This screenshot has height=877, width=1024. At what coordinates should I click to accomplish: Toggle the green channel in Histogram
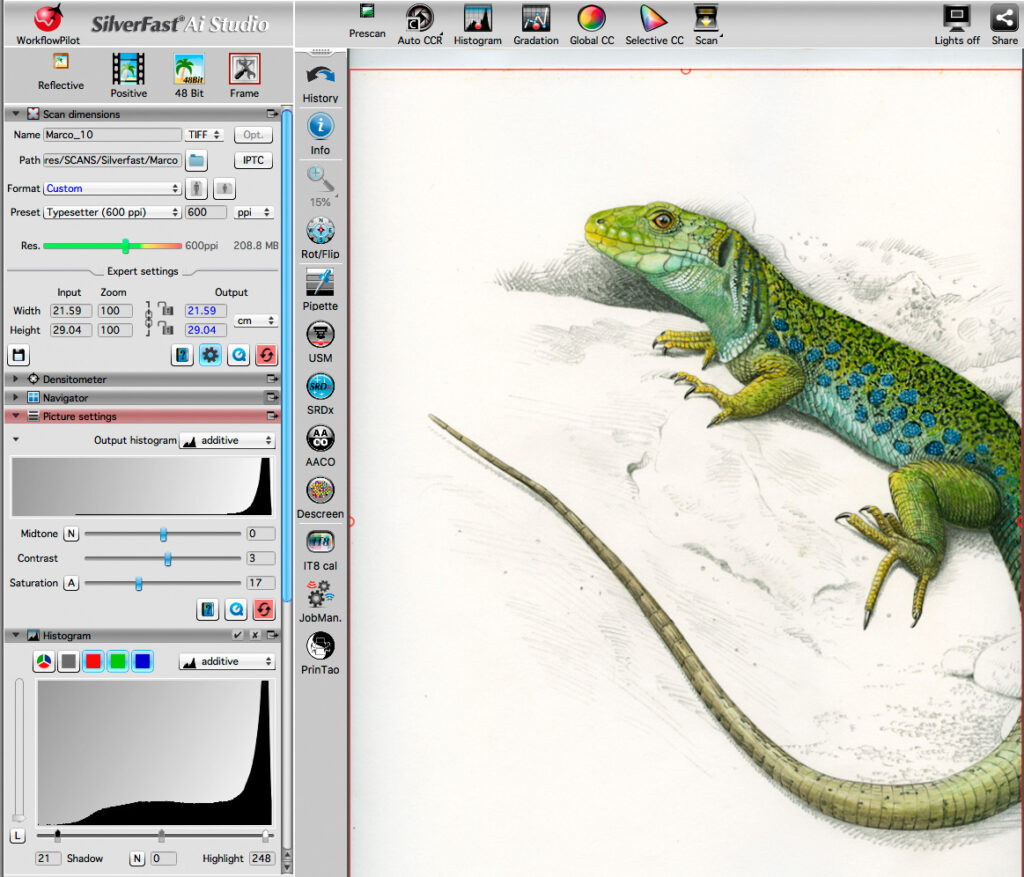(118, 661)
